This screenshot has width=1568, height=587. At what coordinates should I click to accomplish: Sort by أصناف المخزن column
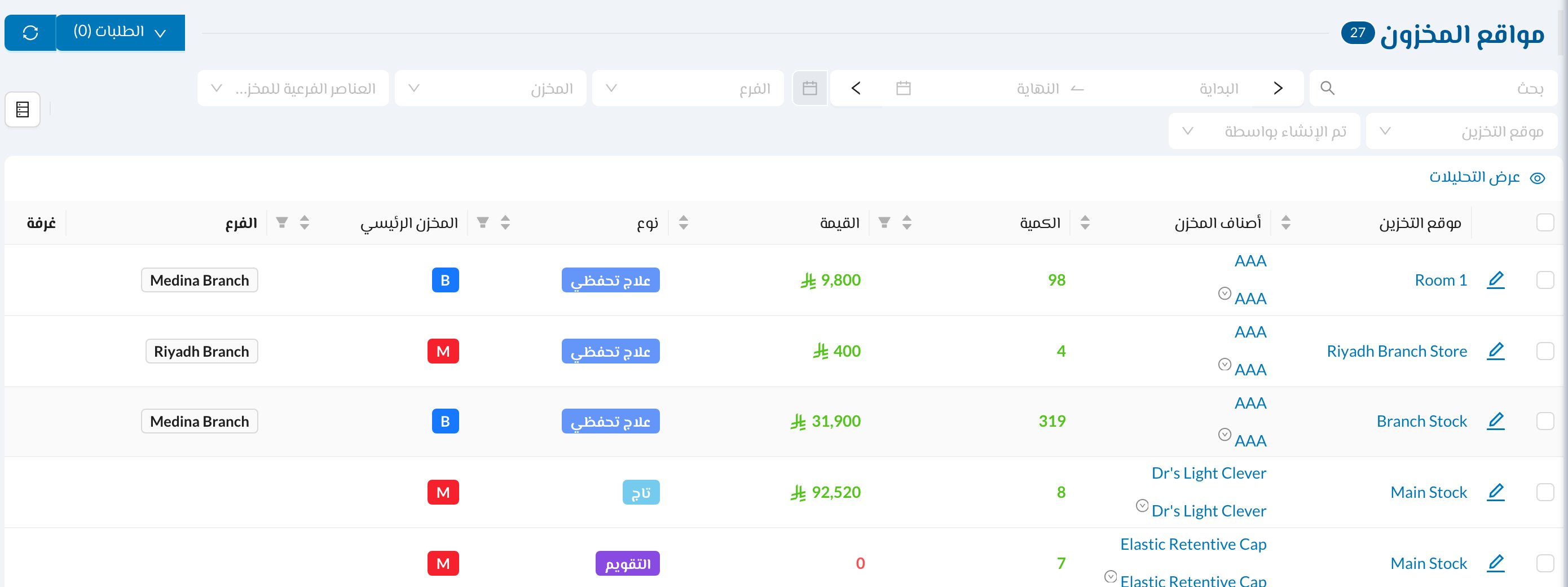pyautogui.click(x=1085, y=222)
